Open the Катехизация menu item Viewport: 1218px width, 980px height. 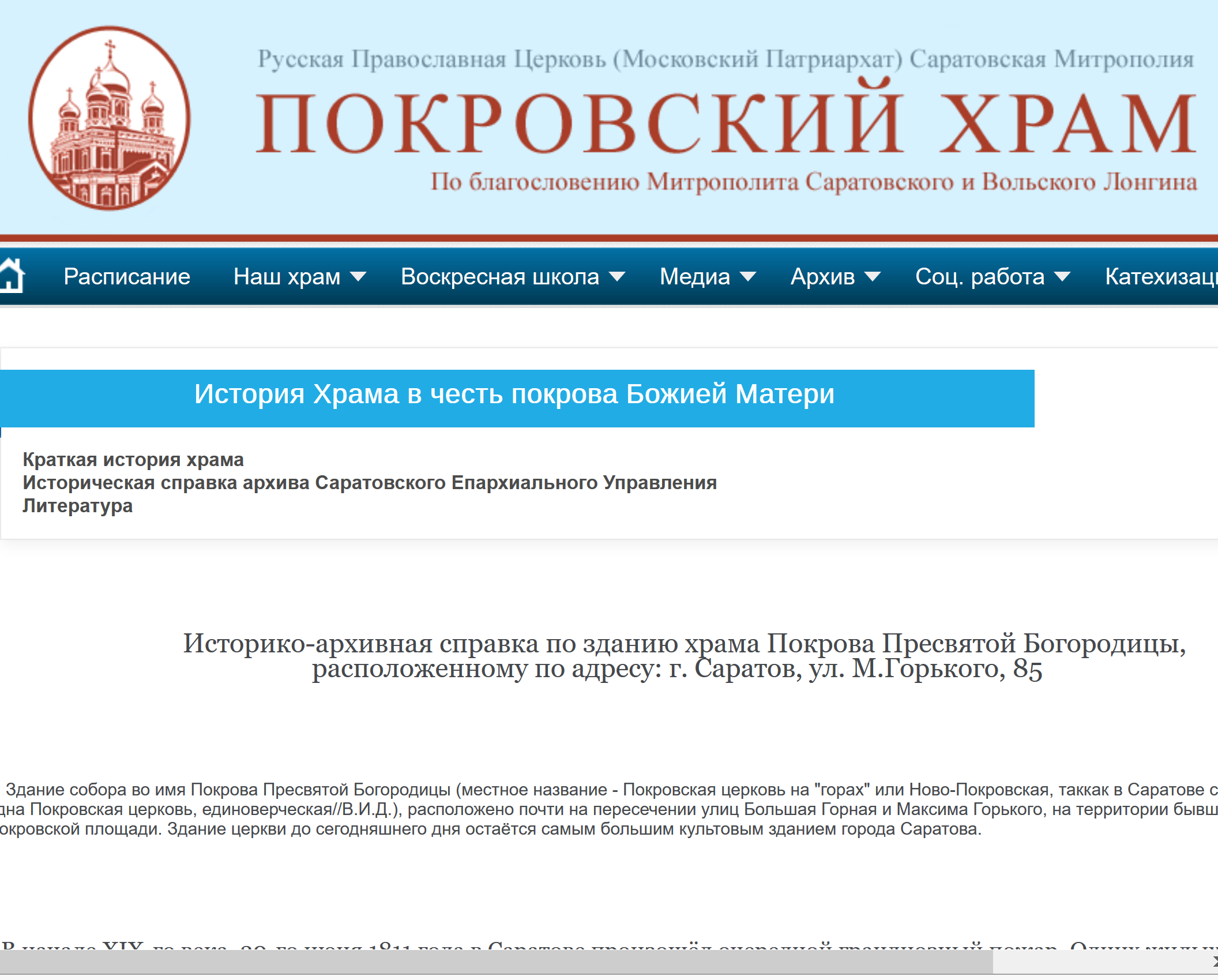pos(1161,277)
